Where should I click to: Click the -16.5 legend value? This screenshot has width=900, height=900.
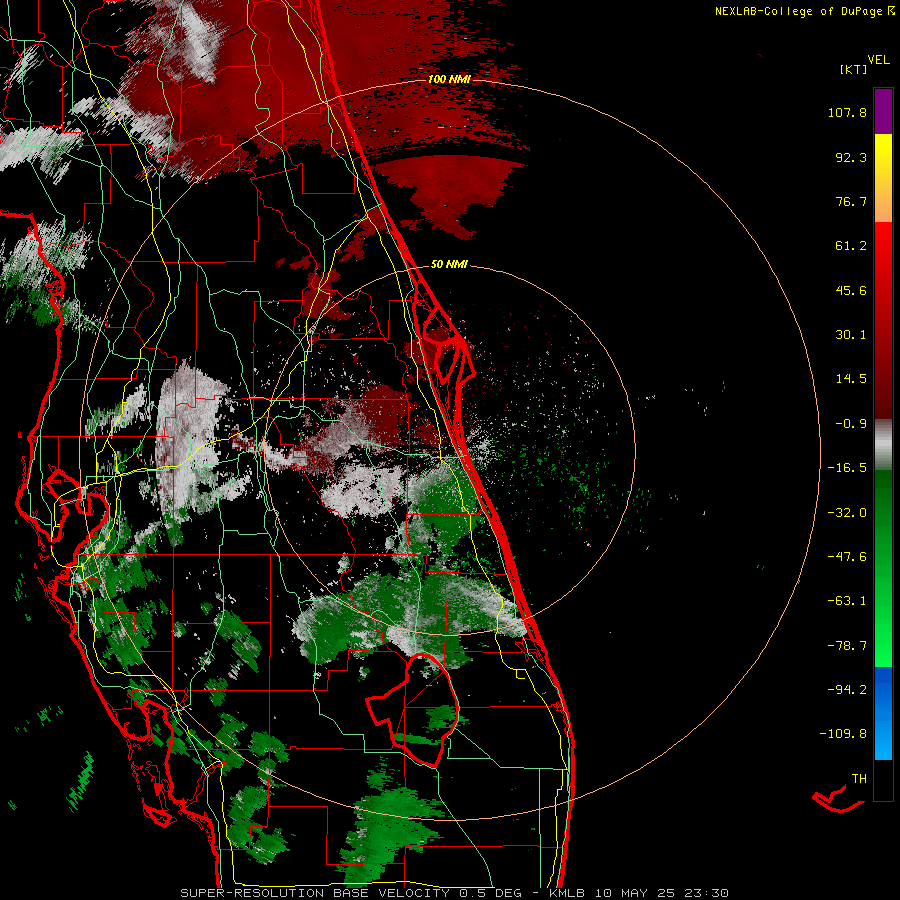pos(847,468)
